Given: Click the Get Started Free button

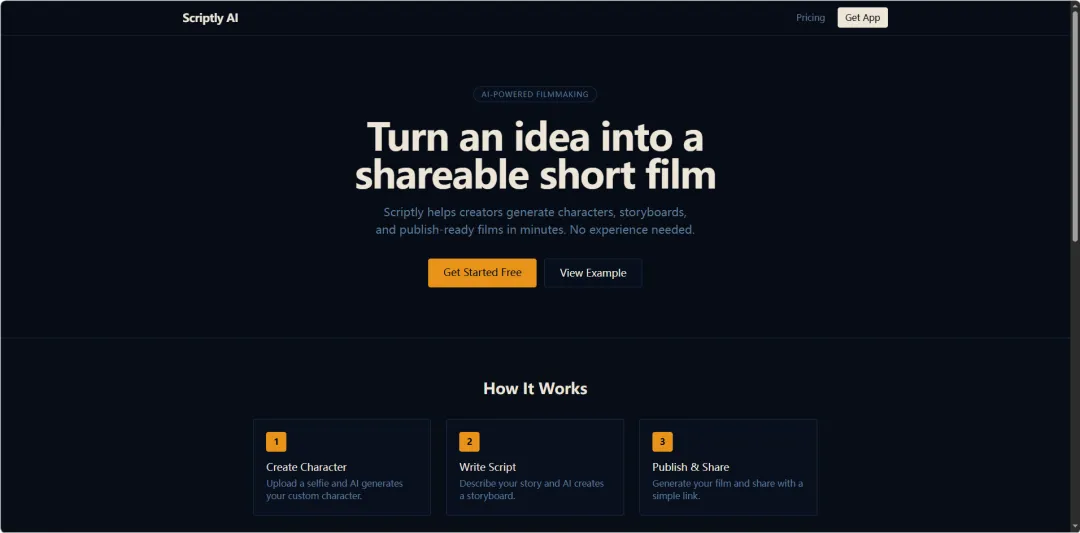Looking at the screenshot, I should pos(482,273).
